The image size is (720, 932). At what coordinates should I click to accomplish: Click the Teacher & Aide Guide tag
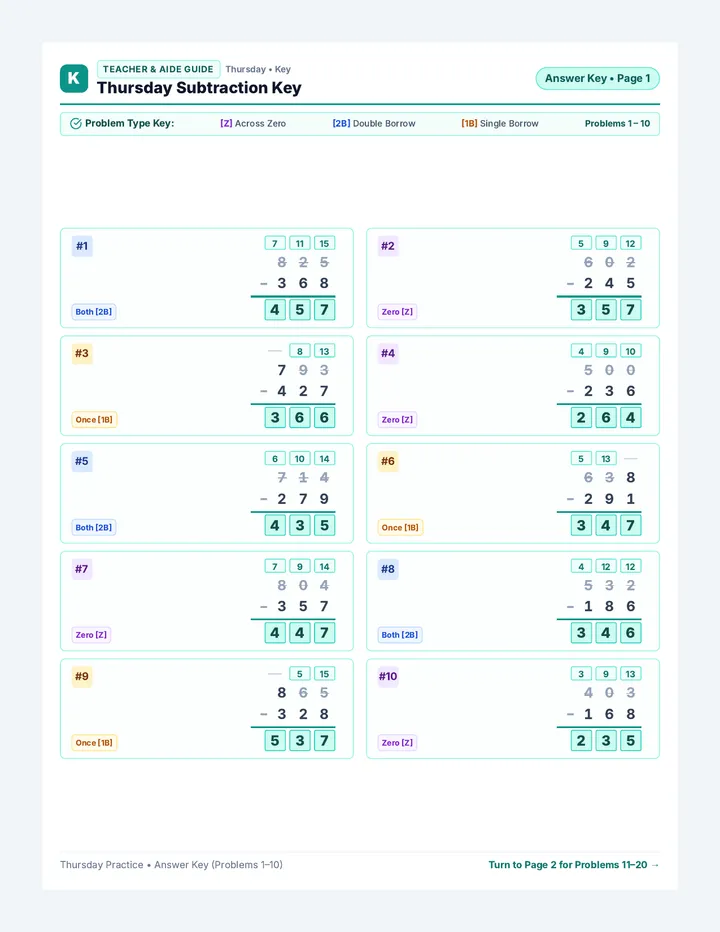tap(158, 69)
